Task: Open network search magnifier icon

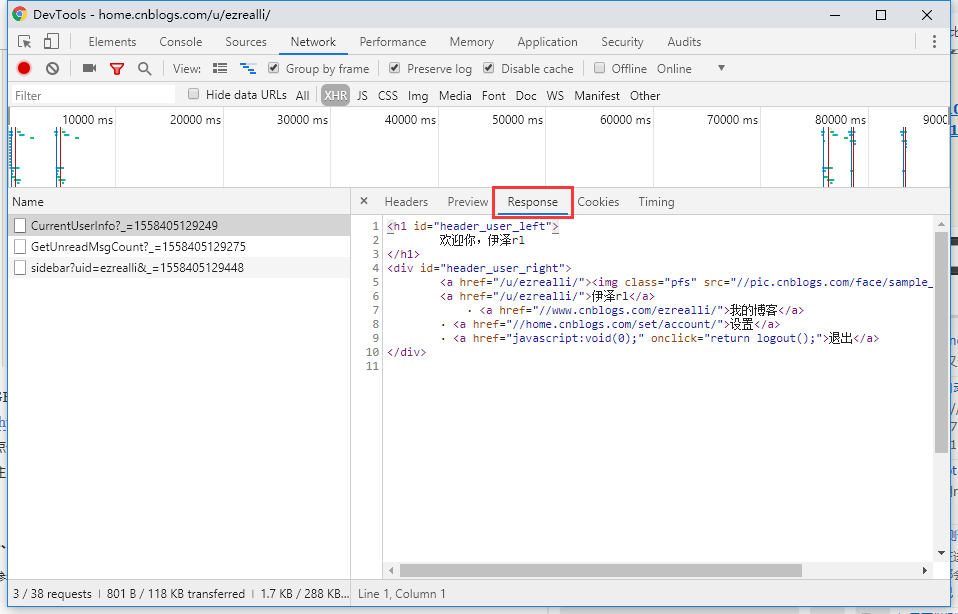Action: pyautogui.click(x=145, y=69)
